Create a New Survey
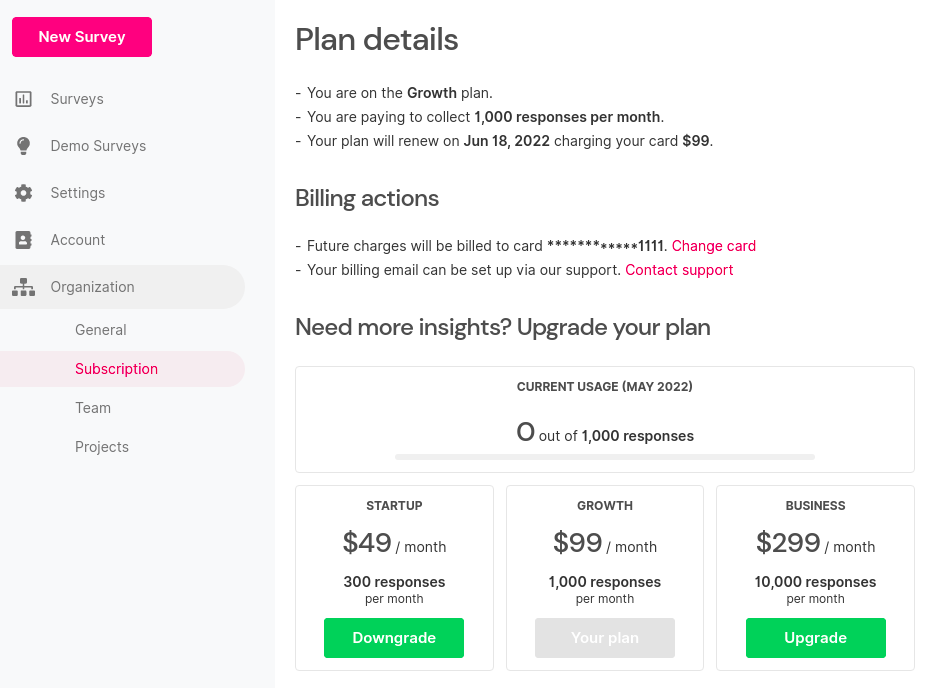935x688 pixels. coord(82,37)
